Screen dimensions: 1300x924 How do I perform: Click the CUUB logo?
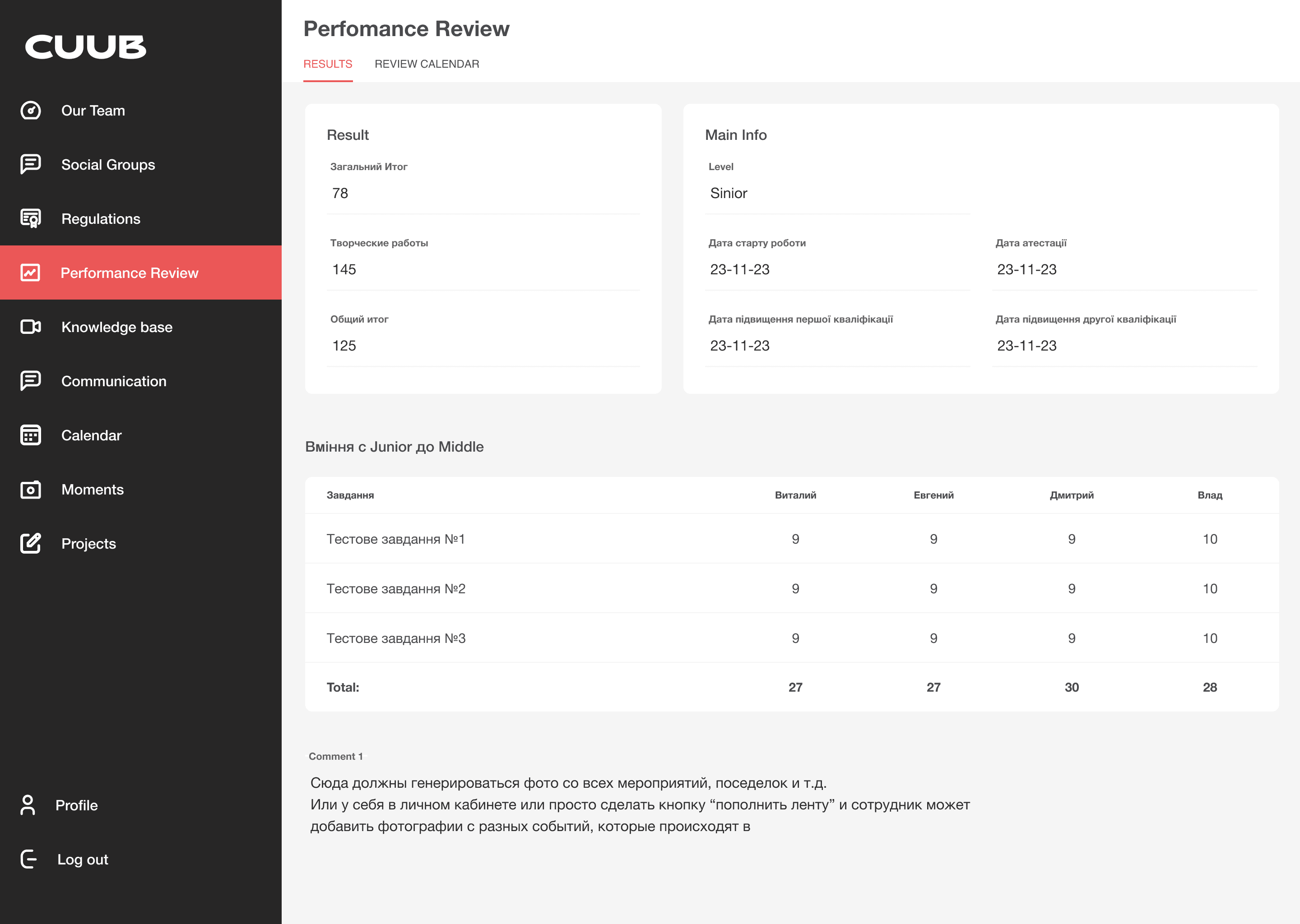pyautogui.click(x=85, y=46)
